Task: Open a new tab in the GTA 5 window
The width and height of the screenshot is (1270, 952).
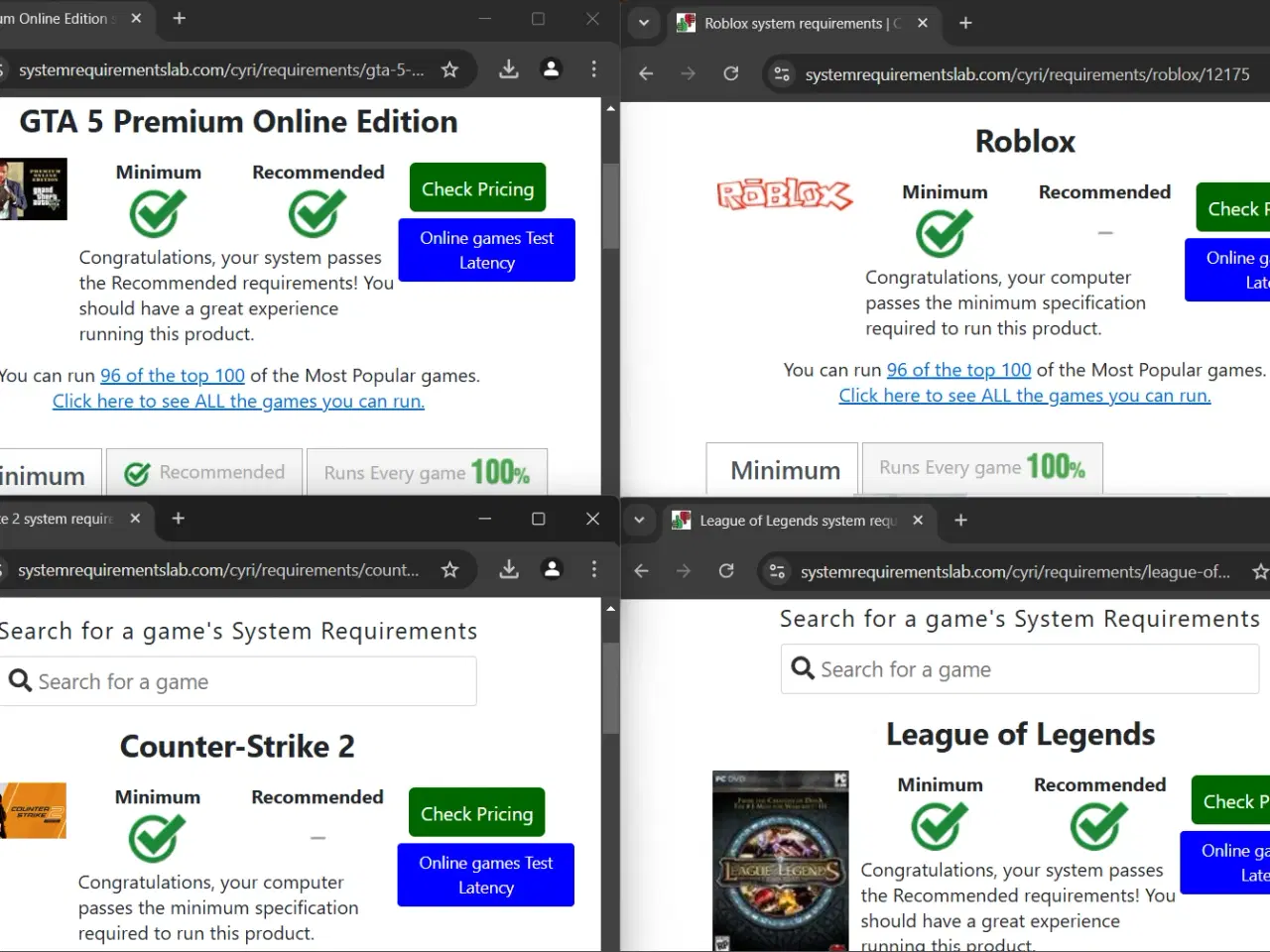Action: [x=180, y=18]
